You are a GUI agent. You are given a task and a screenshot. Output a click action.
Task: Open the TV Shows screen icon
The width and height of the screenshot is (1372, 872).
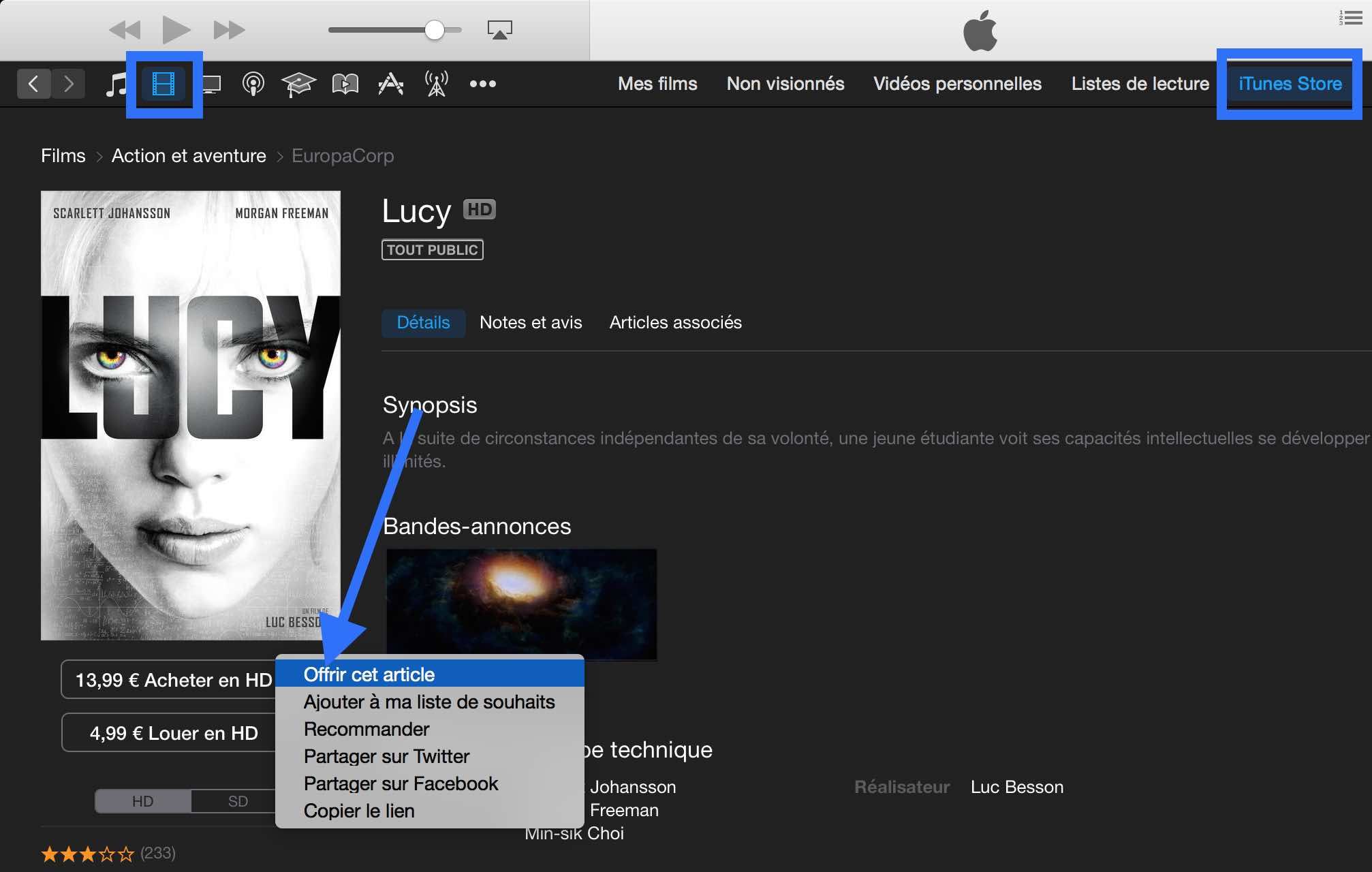coord(211,84)
